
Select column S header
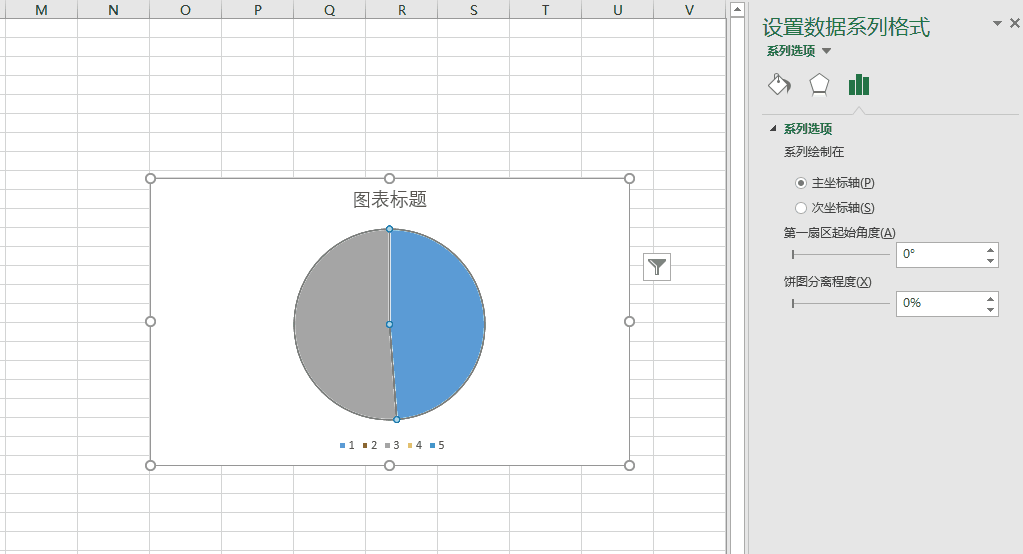pos(474,9)
